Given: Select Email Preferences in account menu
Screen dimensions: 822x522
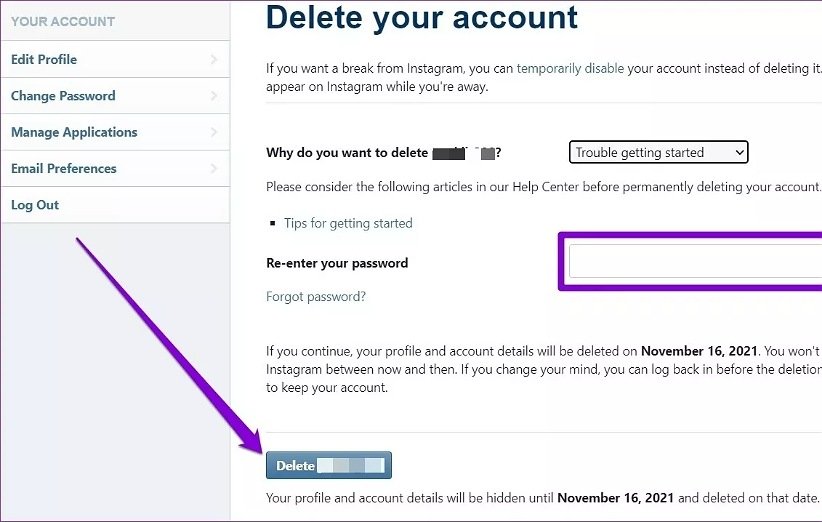Looking at the screenshot, I should [64, 169].
